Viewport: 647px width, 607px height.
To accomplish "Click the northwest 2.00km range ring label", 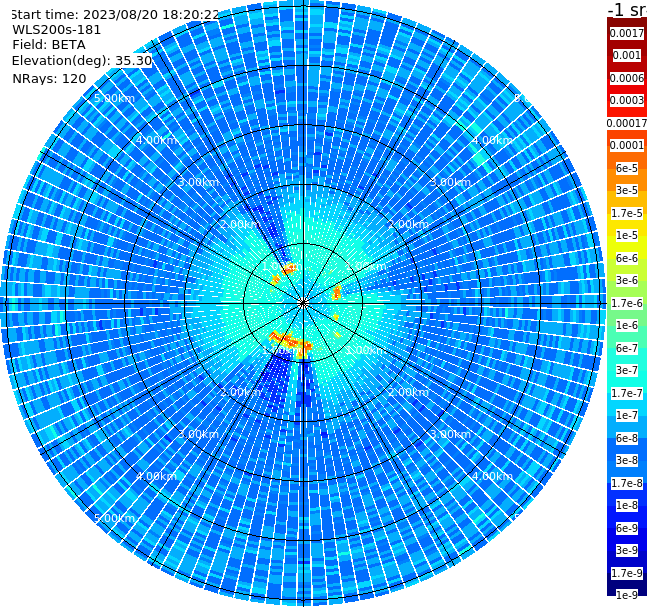I will (x=240, y=224).
